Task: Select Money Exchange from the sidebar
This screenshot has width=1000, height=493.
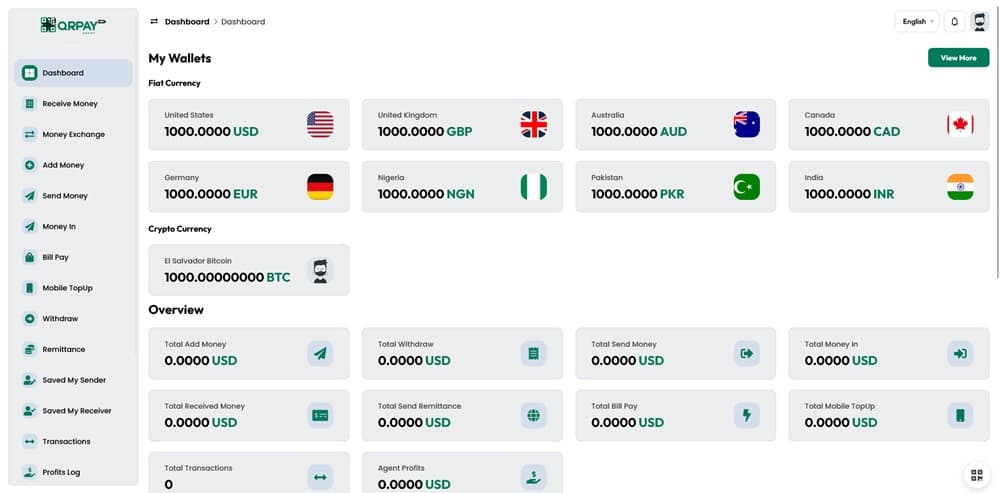Action: pos(73,134)
